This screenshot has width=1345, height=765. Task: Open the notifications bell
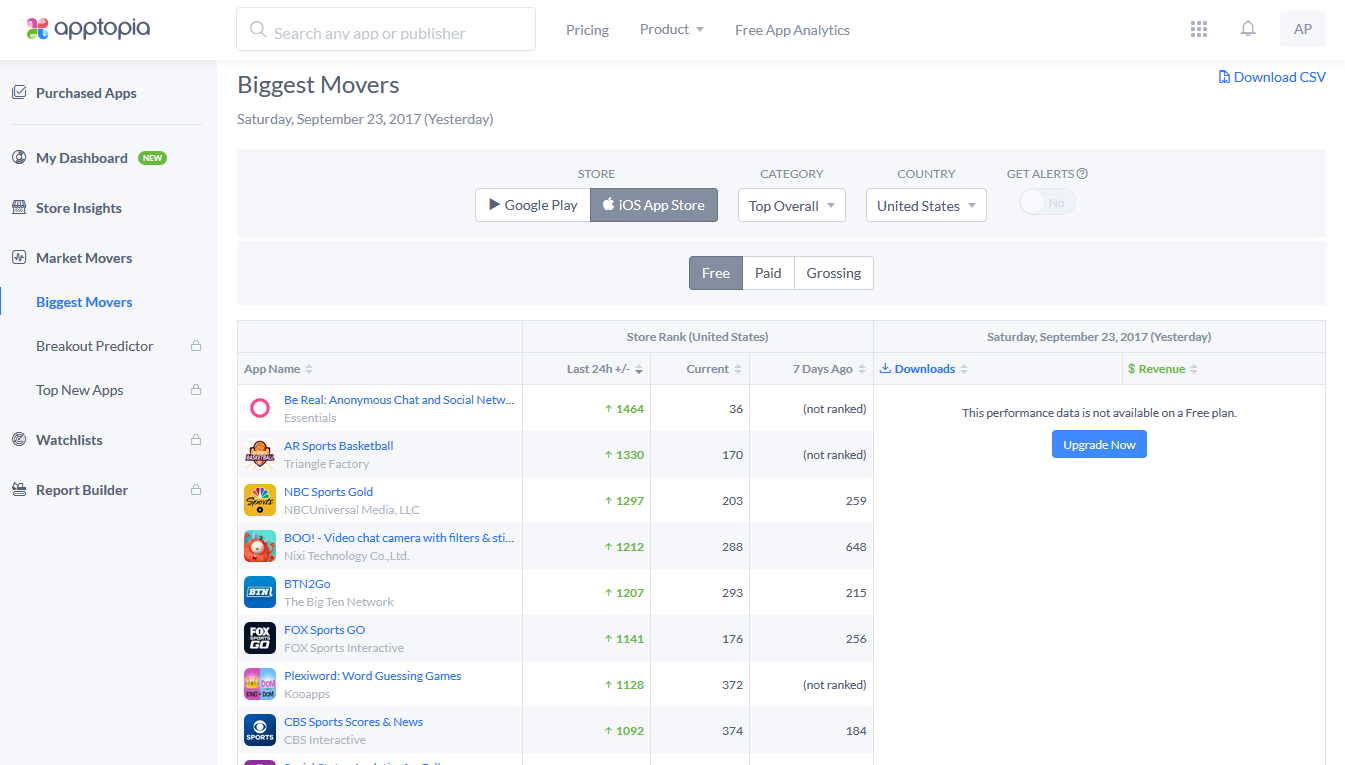pyautogui.click(x=1248, y=29)
